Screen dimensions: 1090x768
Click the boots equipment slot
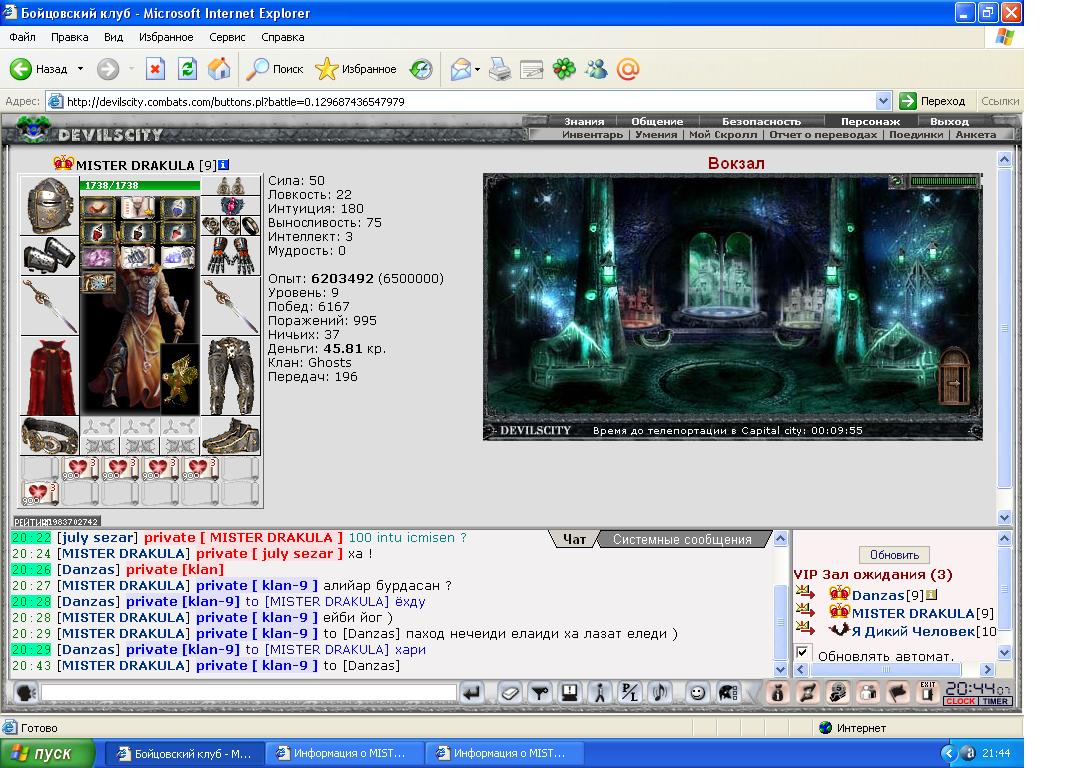(x=231, y=436)
